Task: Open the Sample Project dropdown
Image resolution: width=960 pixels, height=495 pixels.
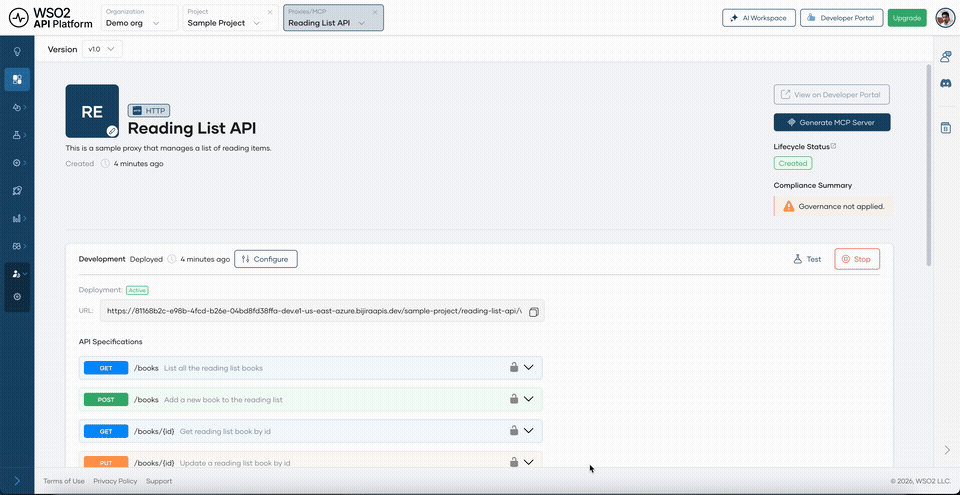Action: 230,18
